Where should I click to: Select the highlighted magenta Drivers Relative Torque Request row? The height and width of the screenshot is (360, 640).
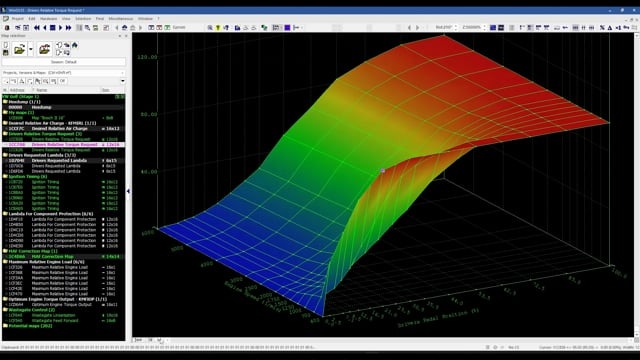tap(63, 144)
